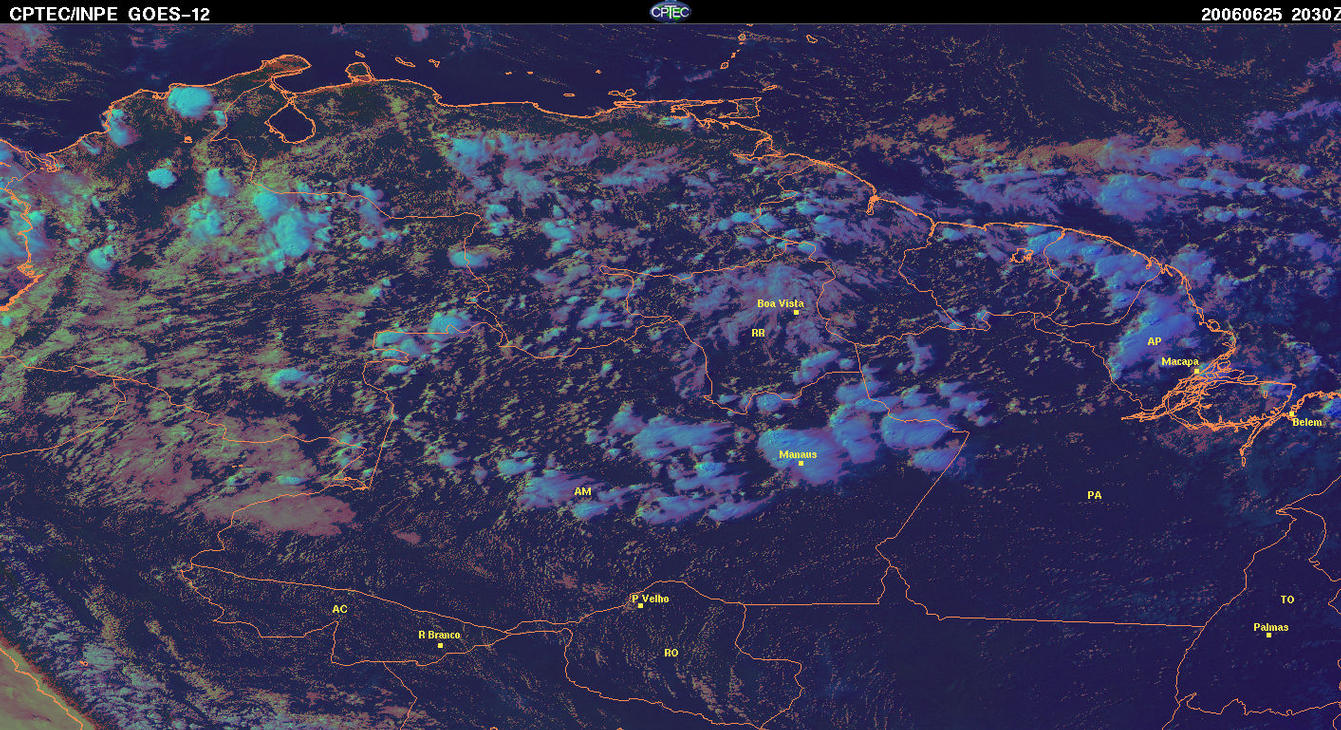This screenshot has width=1341, height=730.
Task: Click the TO state label
Action: [1287, 600]
